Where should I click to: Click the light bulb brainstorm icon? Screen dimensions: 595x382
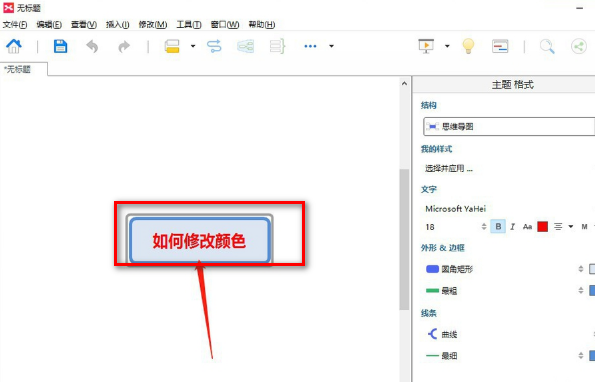(x=468, y=46)
